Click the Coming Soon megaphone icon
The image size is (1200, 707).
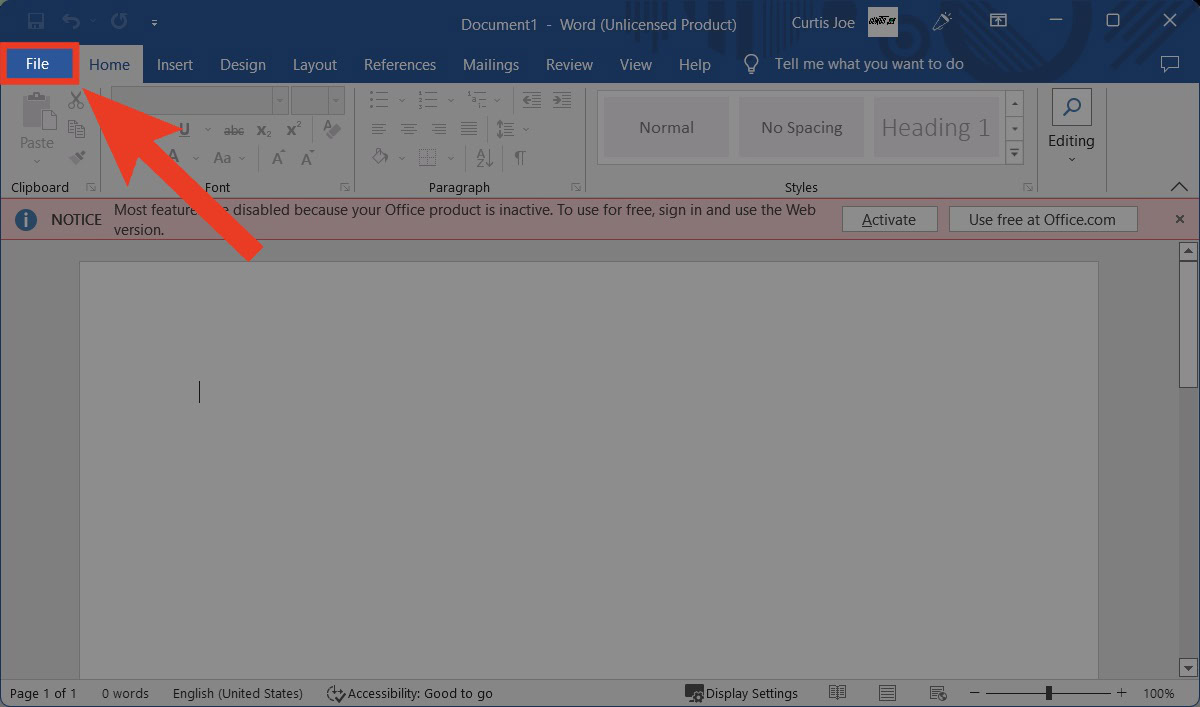[x=941, y=21]
